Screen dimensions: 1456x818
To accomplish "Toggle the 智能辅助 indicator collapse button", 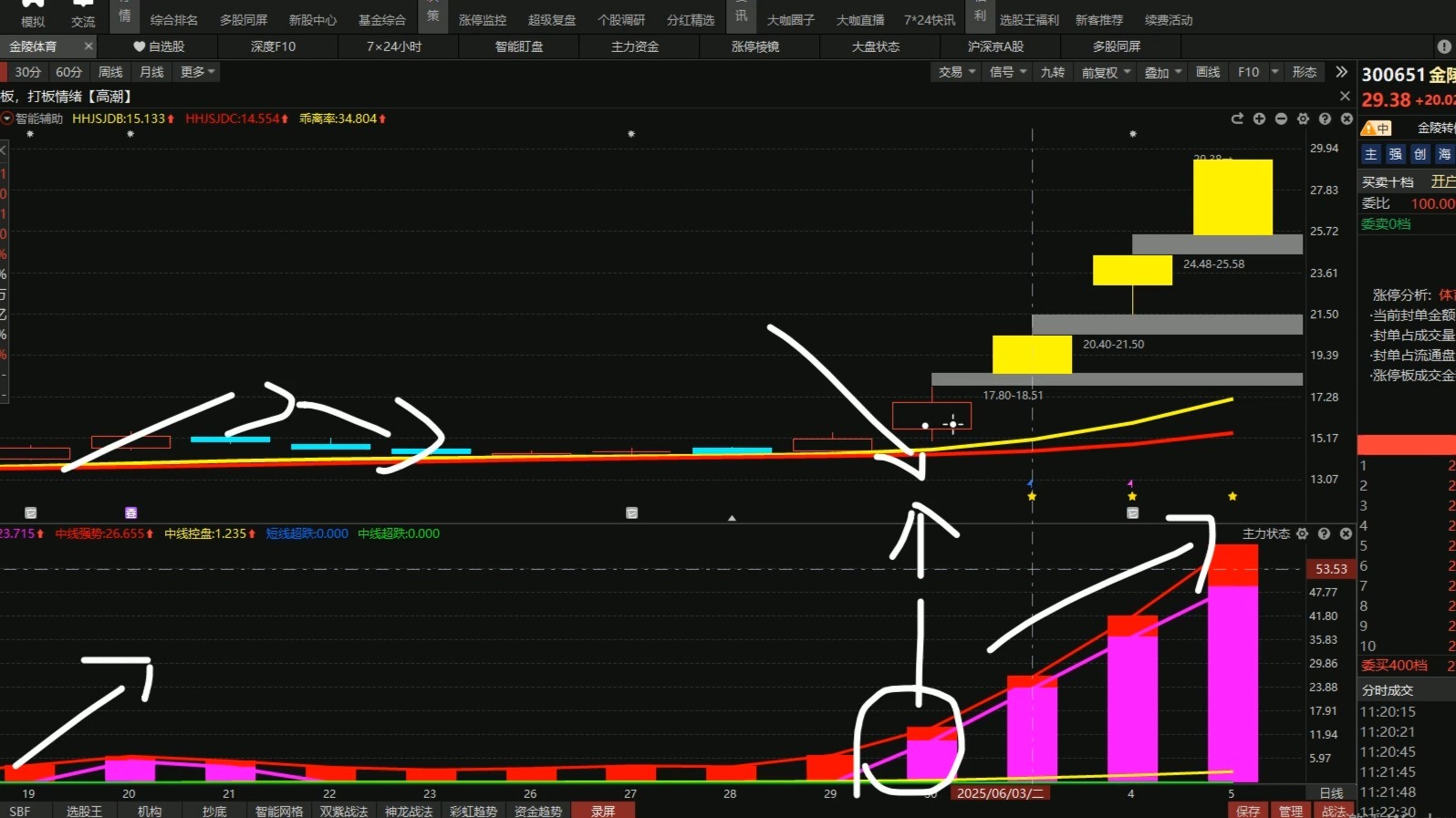I will [x=7, y=119].
